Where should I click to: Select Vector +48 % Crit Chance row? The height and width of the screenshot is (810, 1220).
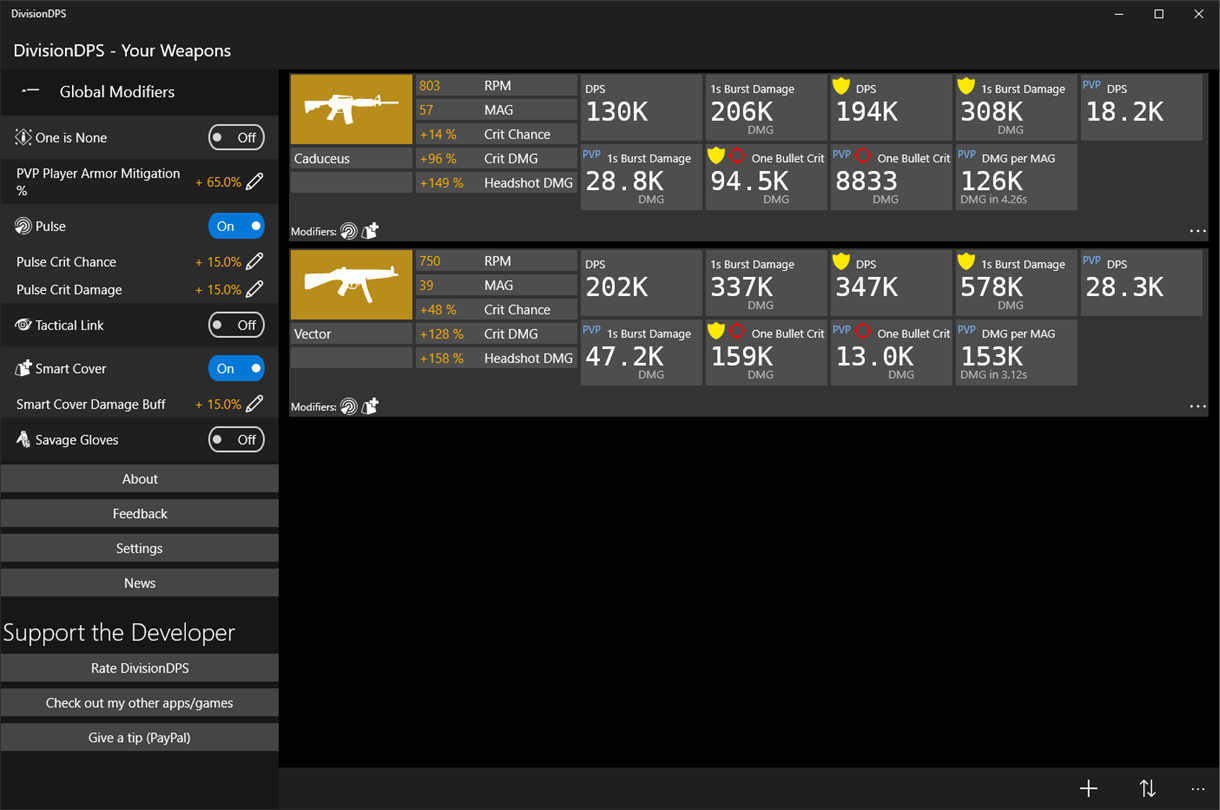pyautogui.click(x=496, y=309)
